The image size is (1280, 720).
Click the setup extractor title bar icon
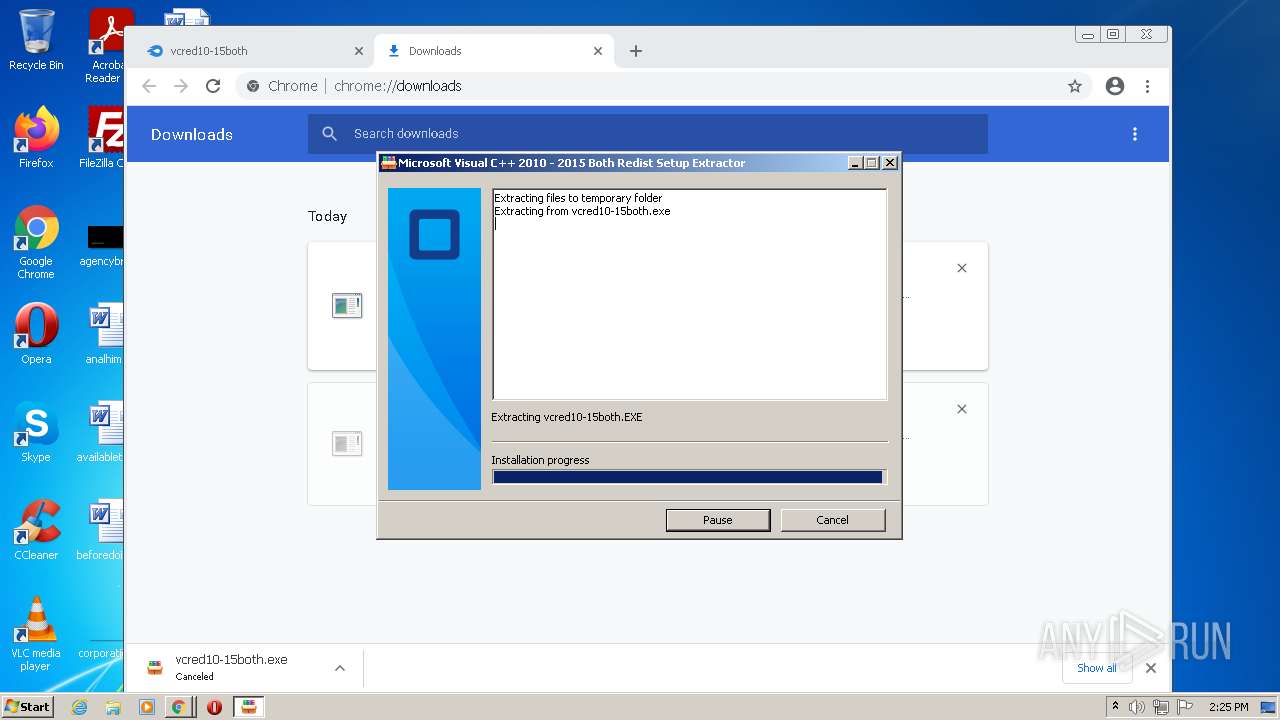point(389,163)
